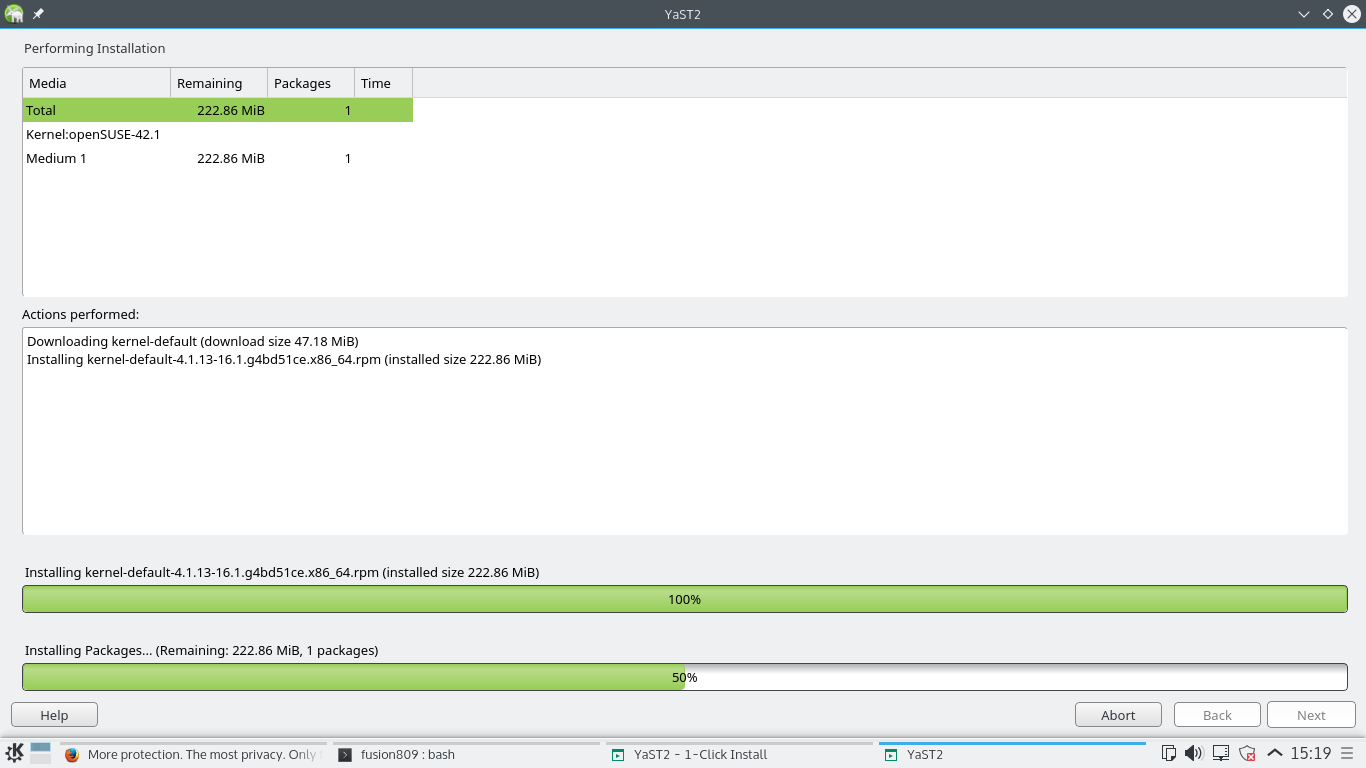Sort by the Media column header
1366x768 pixels.
coord(96,83)
